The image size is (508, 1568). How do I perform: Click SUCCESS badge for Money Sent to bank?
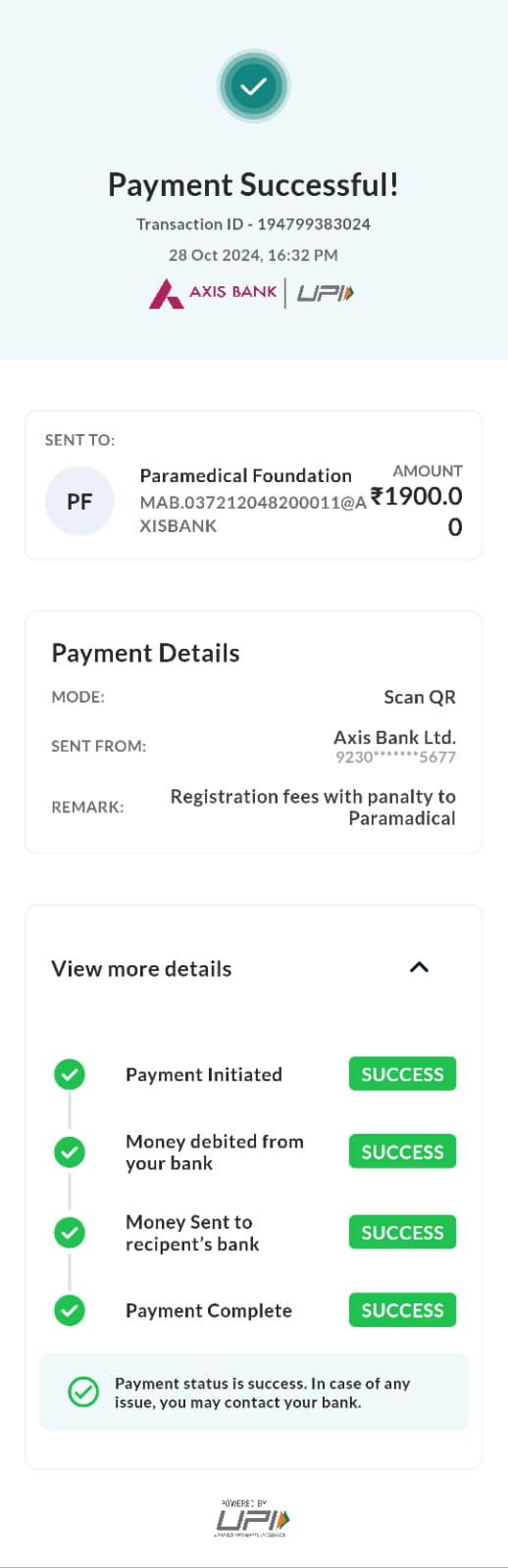(402, 1232)
